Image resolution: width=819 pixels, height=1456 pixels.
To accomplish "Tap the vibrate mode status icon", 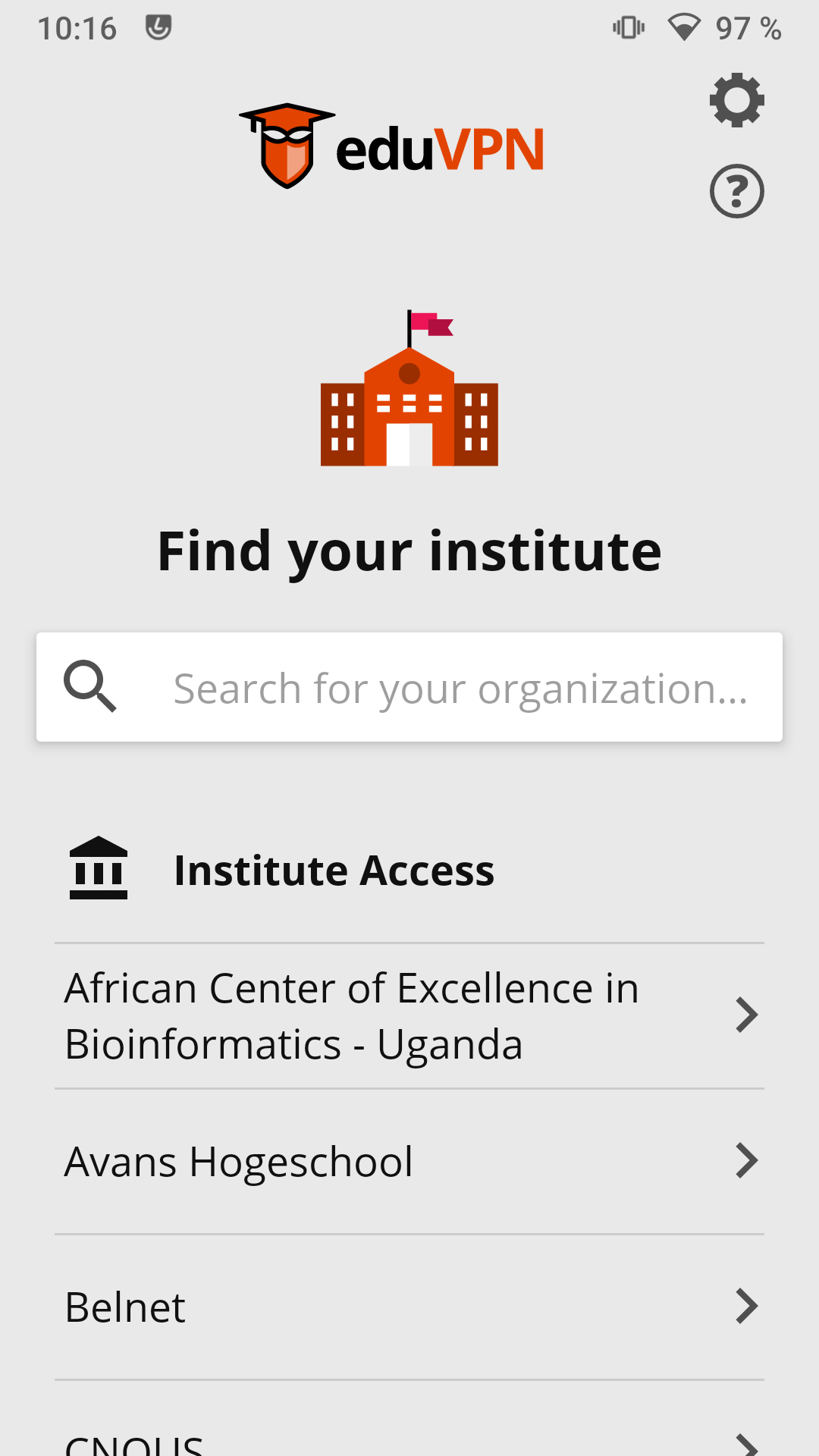I will click(629, 28).
